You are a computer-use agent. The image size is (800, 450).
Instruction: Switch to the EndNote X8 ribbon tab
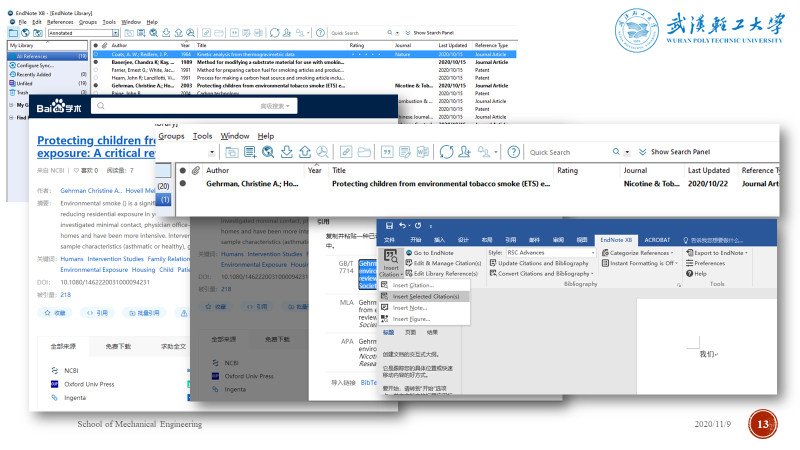pos(615,240)
